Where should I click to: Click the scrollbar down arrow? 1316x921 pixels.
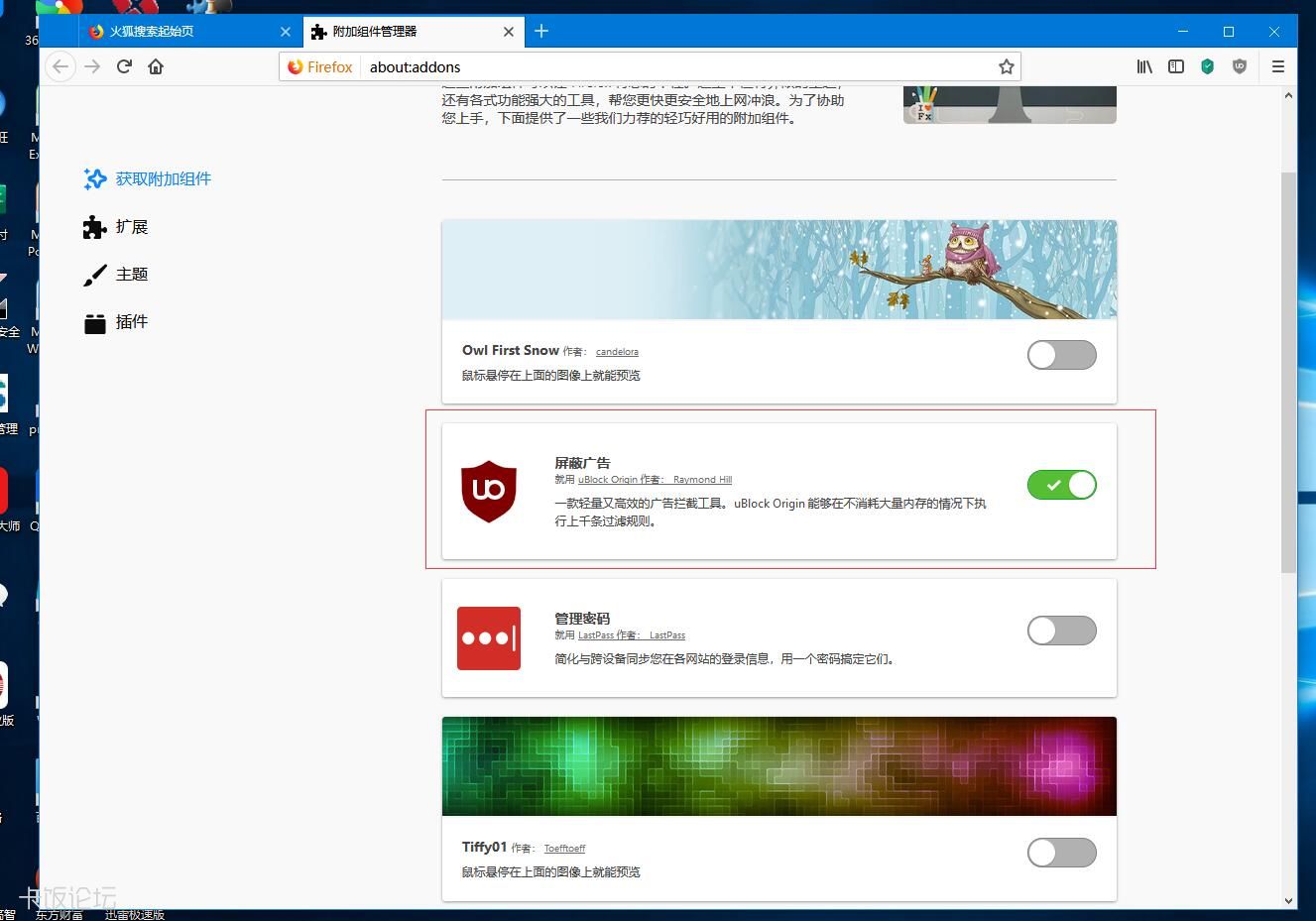click(1288, 900)
